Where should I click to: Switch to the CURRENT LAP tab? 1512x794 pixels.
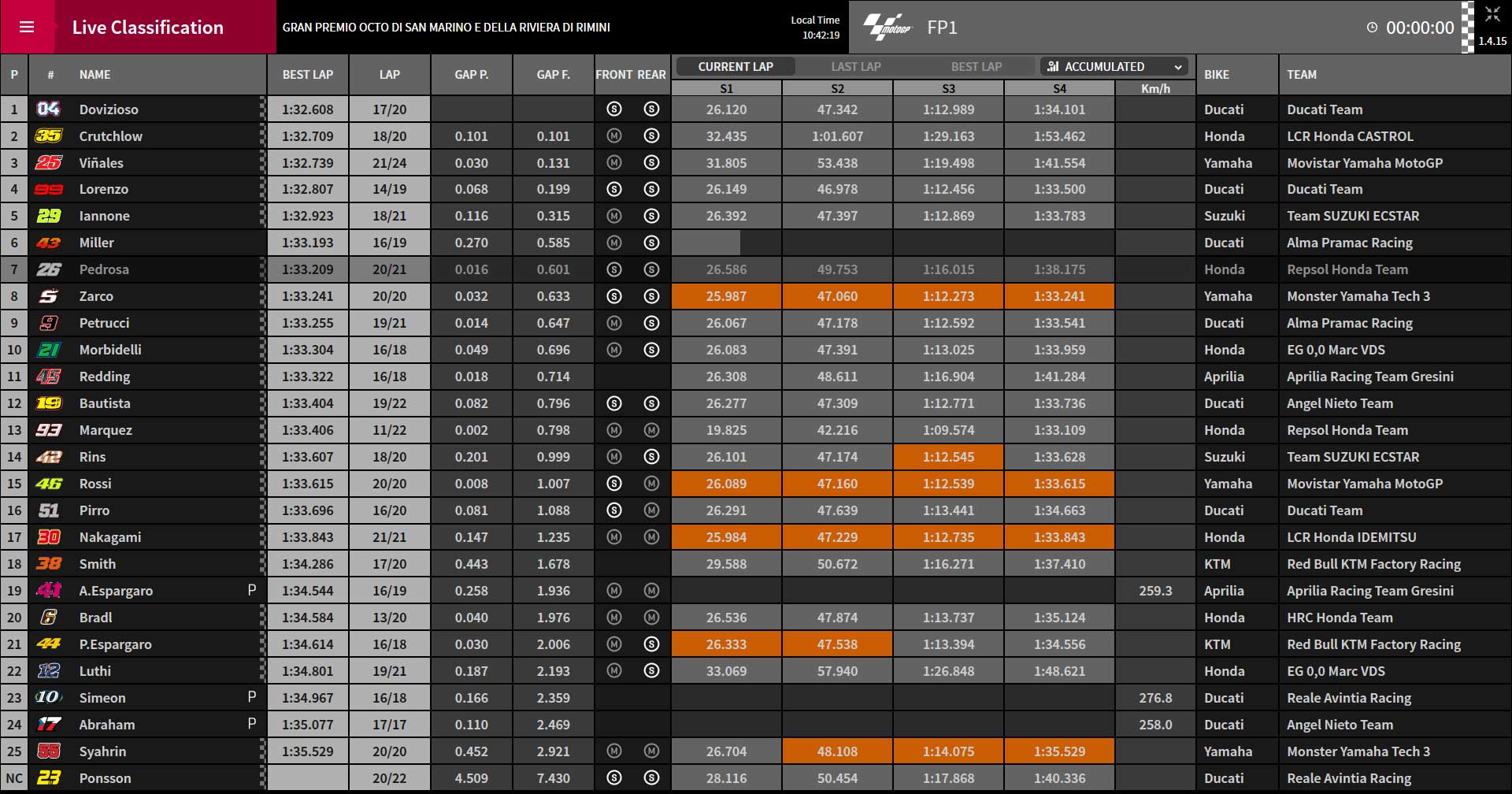[736, 67]
